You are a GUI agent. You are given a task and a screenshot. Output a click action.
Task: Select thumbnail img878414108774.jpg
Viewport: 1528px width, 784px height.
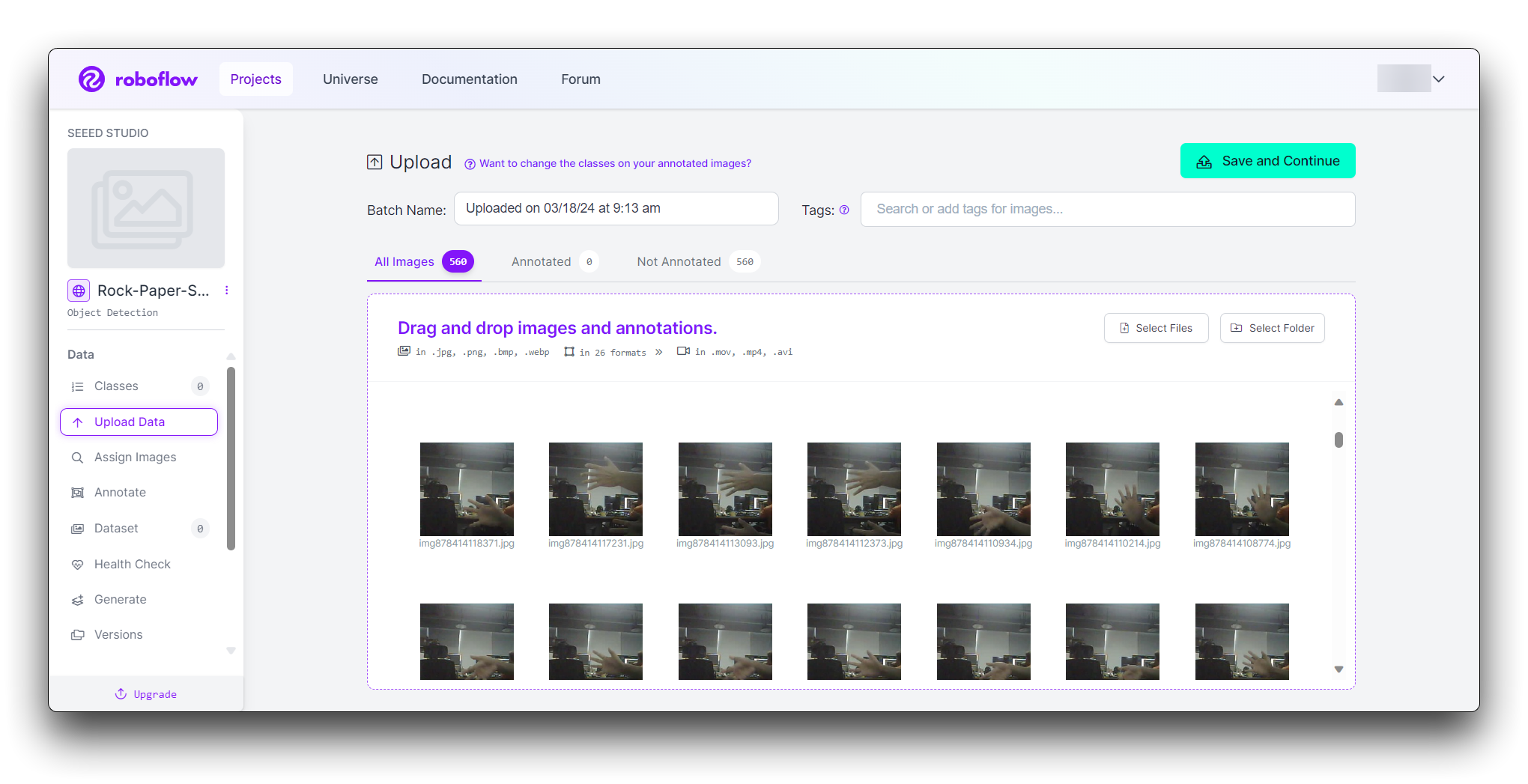tap(1242, 489)
